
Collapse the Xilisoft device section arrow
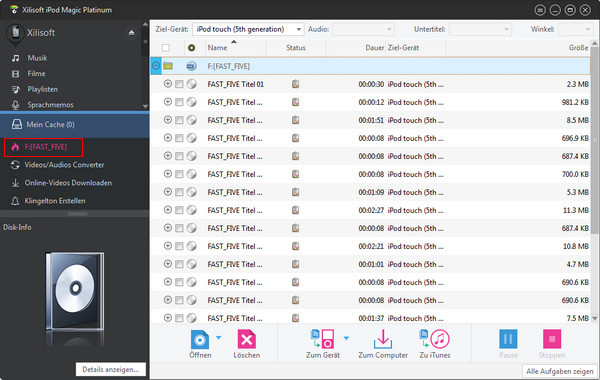coord(131,33)
